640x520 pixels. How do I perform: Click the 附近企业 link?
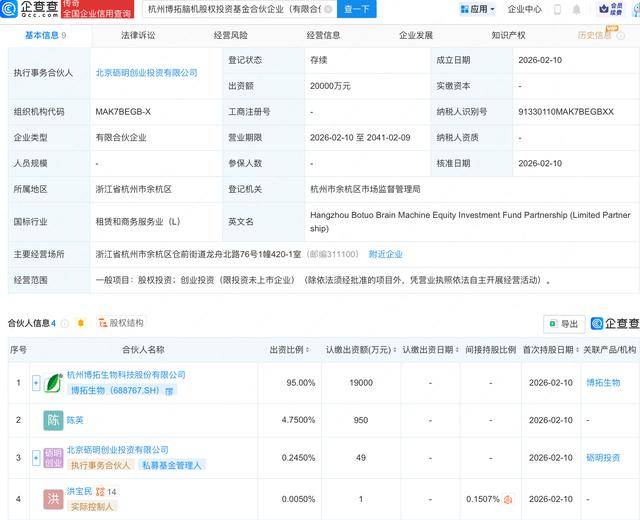[x=386, y=254]
